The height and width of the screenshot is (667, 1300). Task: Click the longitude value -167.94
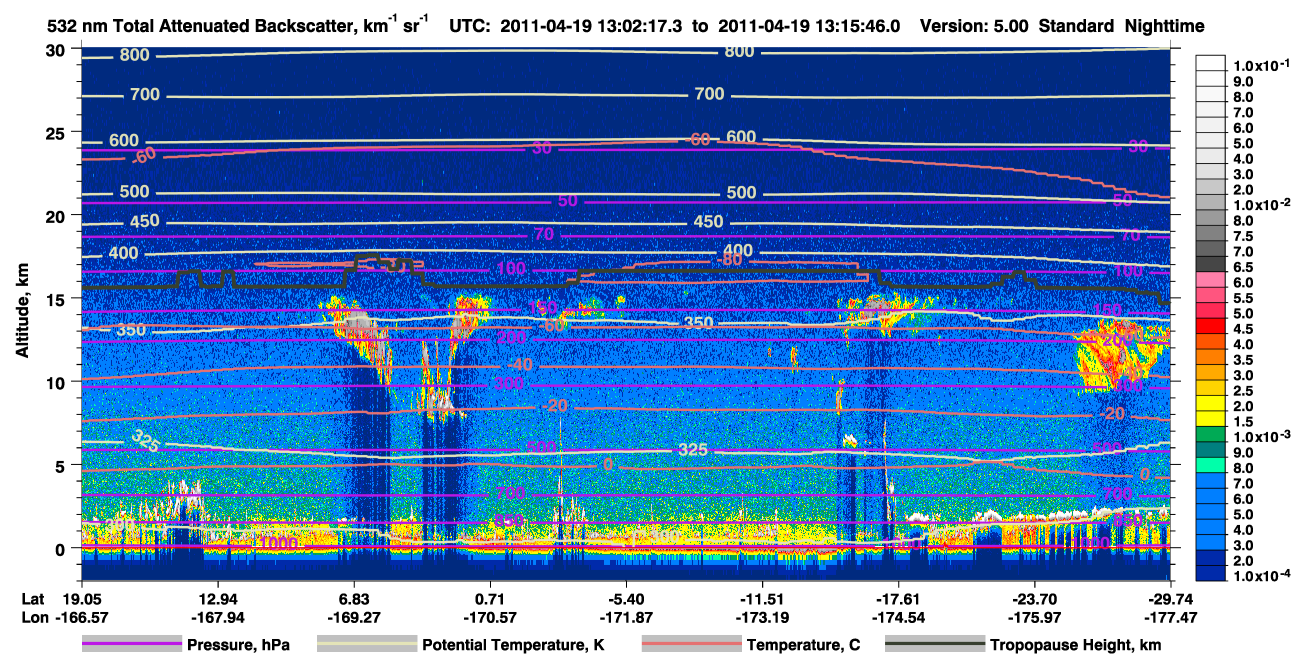(217, 617)
